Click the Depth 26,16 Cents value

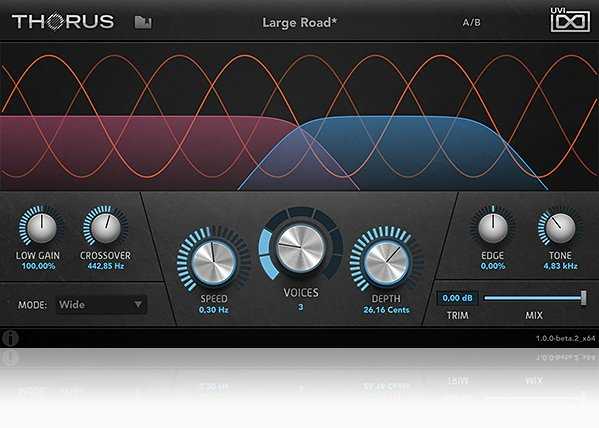pyautogui.click(x=386, y=310)
